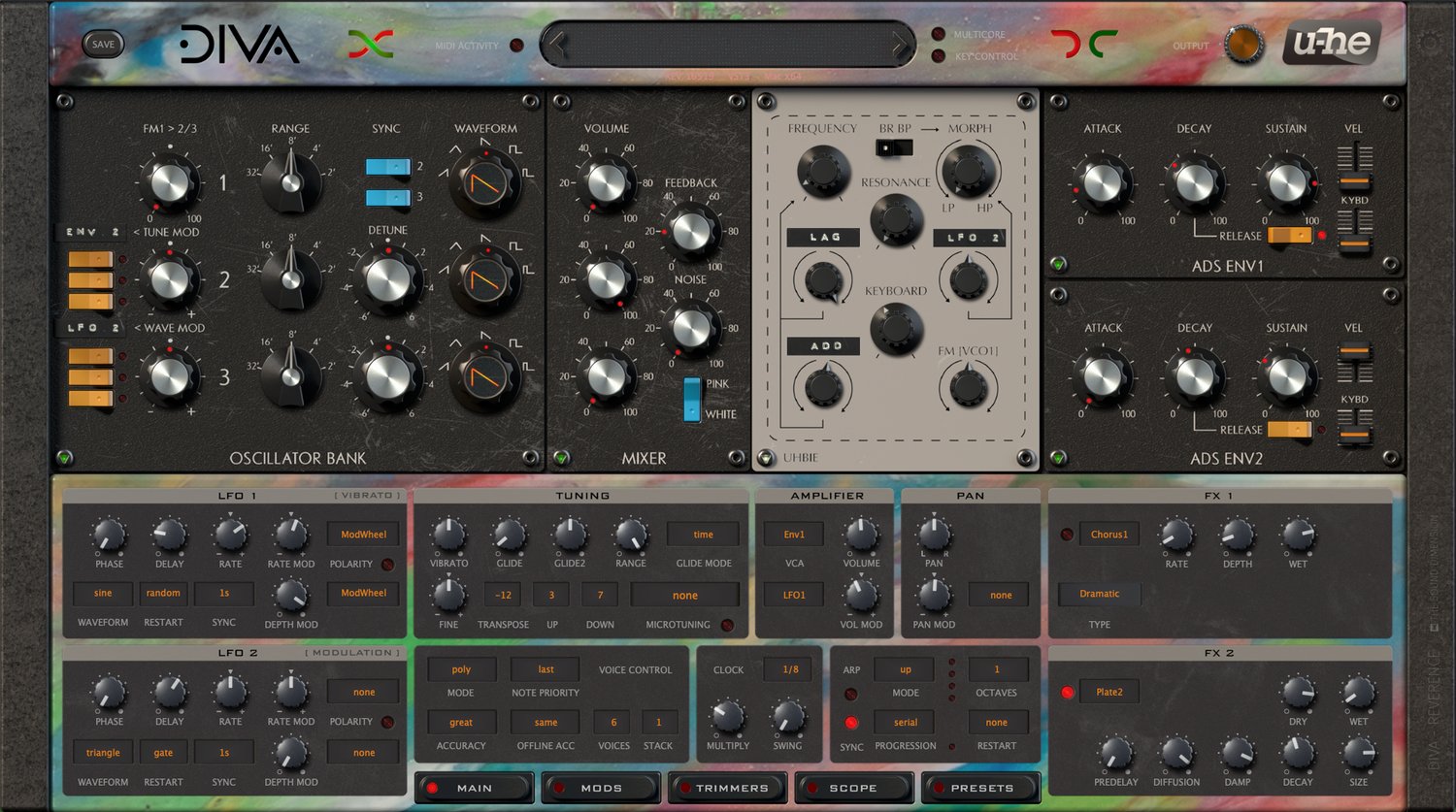Switch to the SCOPE tab
The image size is (1456, 812).
853,788
